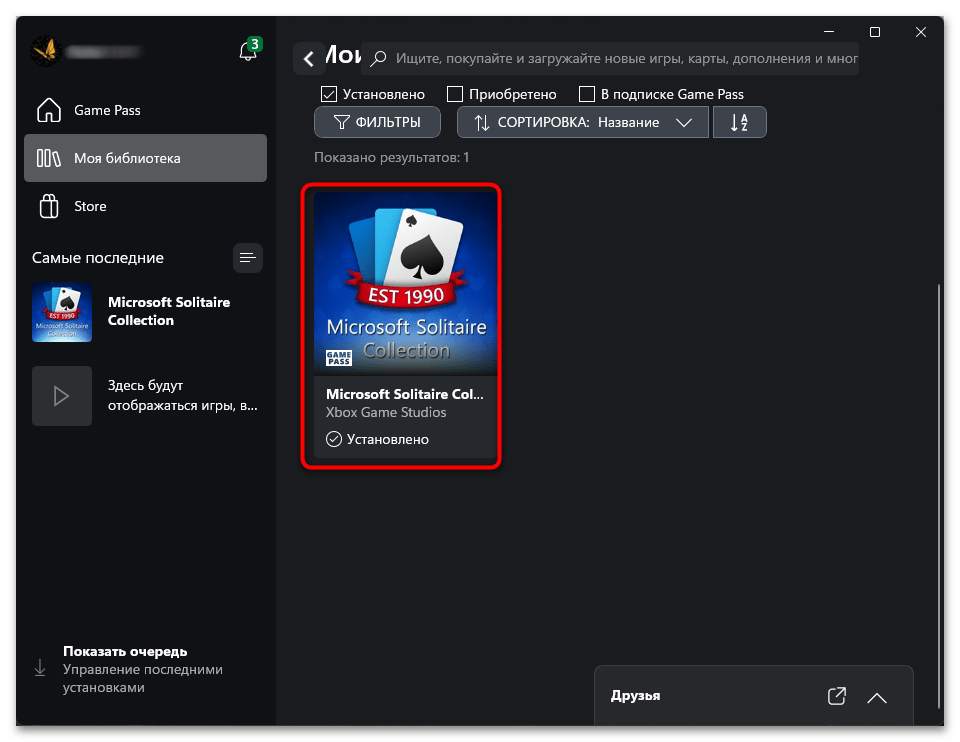Image resolution: width=960 pixels, height=742 pixels.
Task: Focus the search field
Action: click(610, 59)
